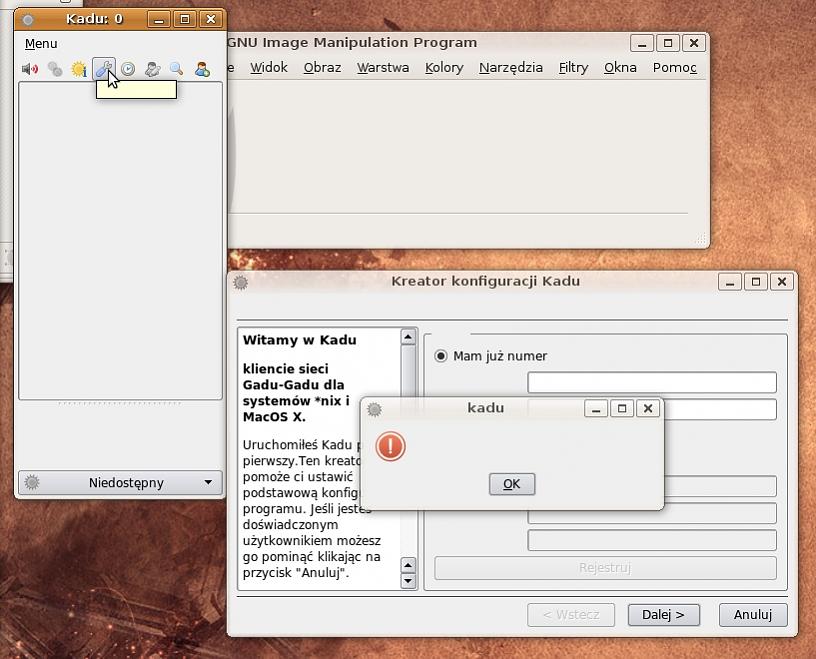Viewport: 816px width, 659px height.
Task: Open the Narzędzia menu in GIMP
Action: [511, 68]
